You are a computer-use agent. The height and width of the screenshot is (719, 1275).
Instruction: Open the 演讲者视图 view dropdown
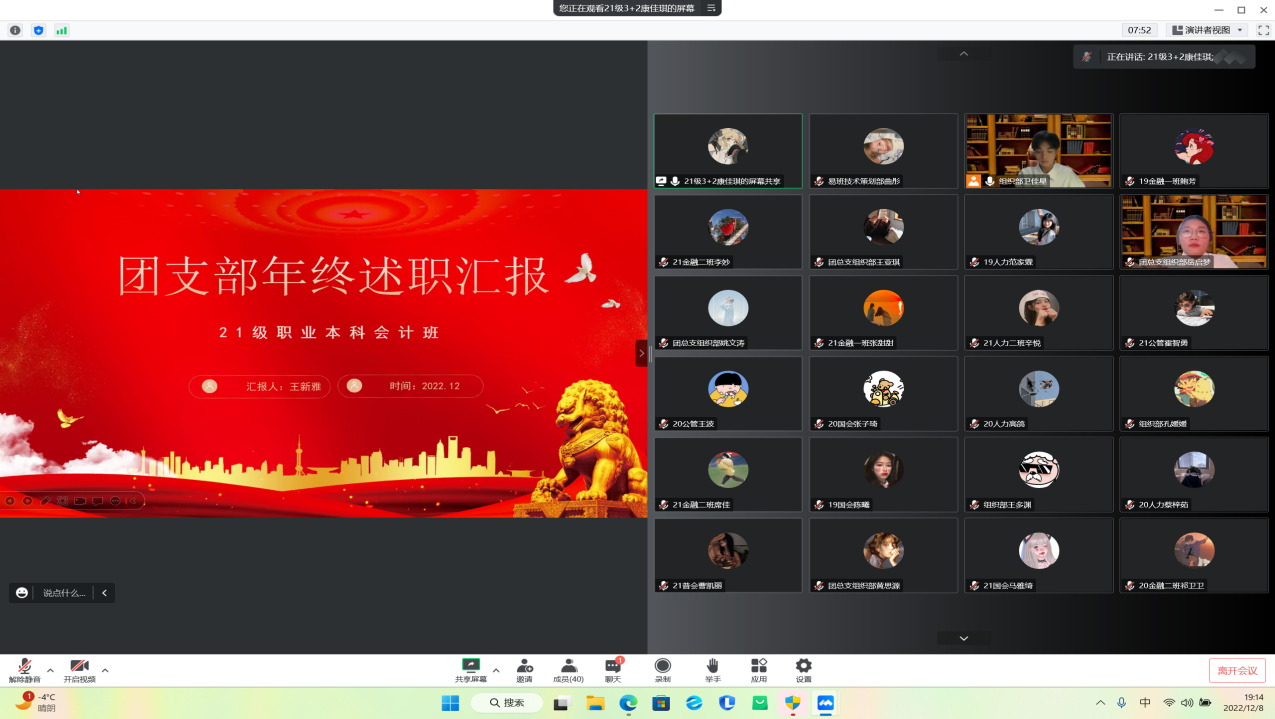1208,30
